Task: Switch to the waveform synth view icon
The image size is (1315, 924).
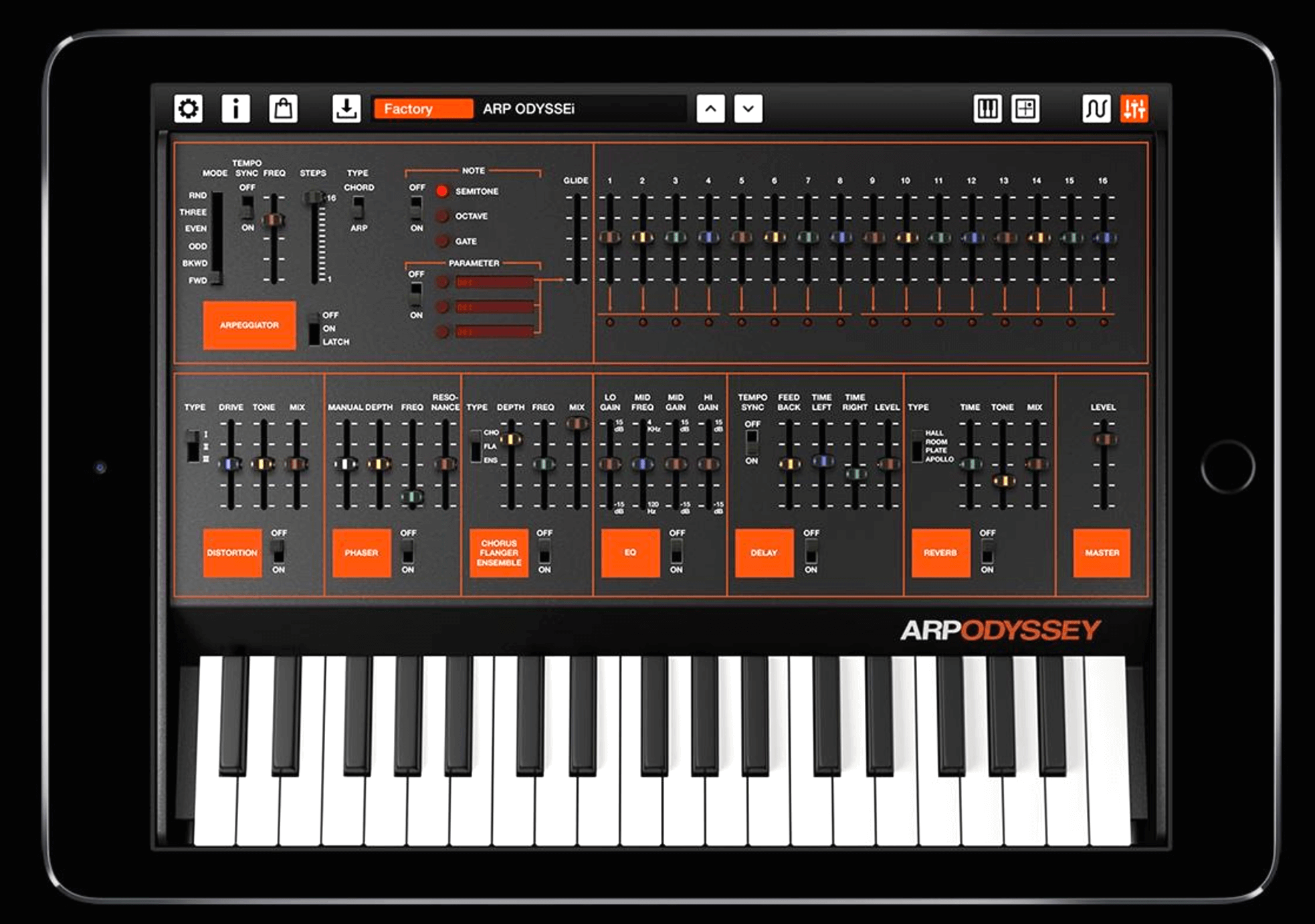Action: pos(1096,108)
